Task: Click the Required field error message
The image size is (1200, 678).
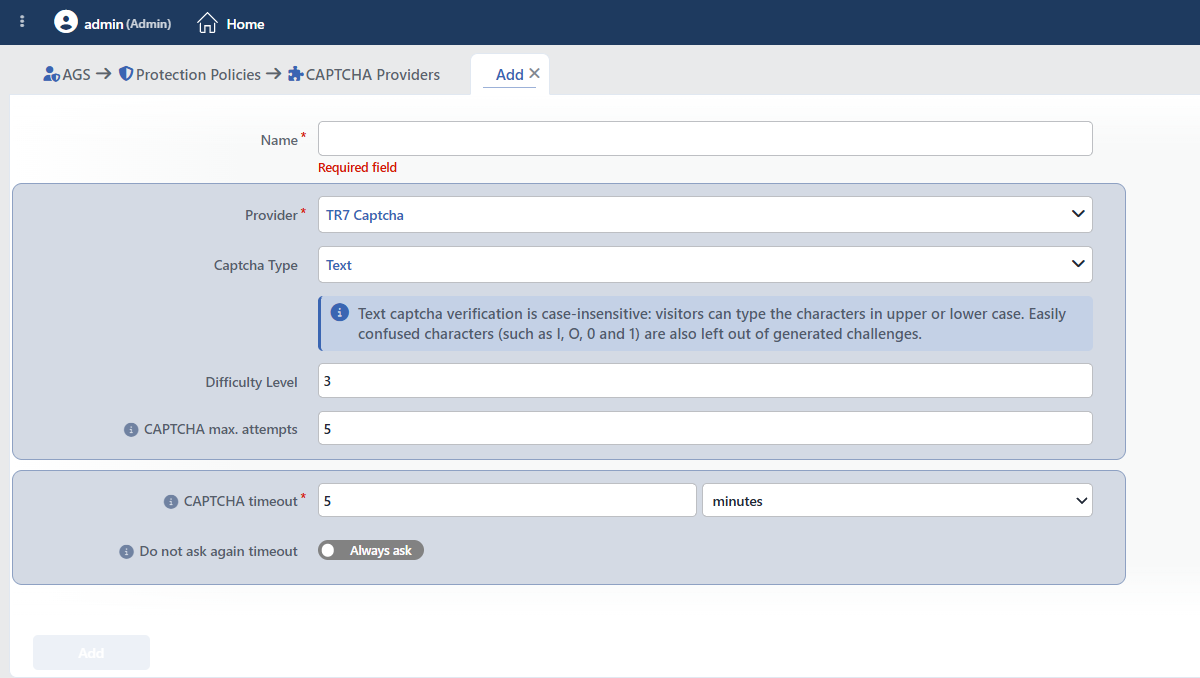Action: (357, 168)
